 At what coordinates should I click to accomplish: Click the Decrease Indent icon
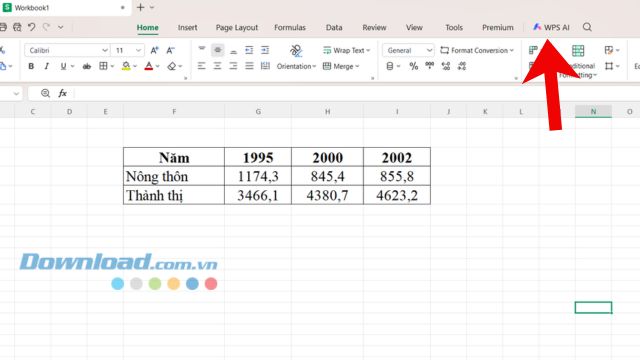click(249, 50)
